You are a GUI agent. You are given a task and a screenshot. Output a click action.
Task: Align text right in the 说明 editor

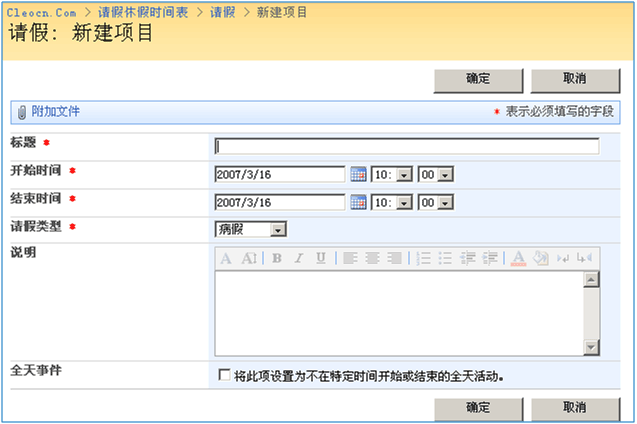[x=394, y=258]
